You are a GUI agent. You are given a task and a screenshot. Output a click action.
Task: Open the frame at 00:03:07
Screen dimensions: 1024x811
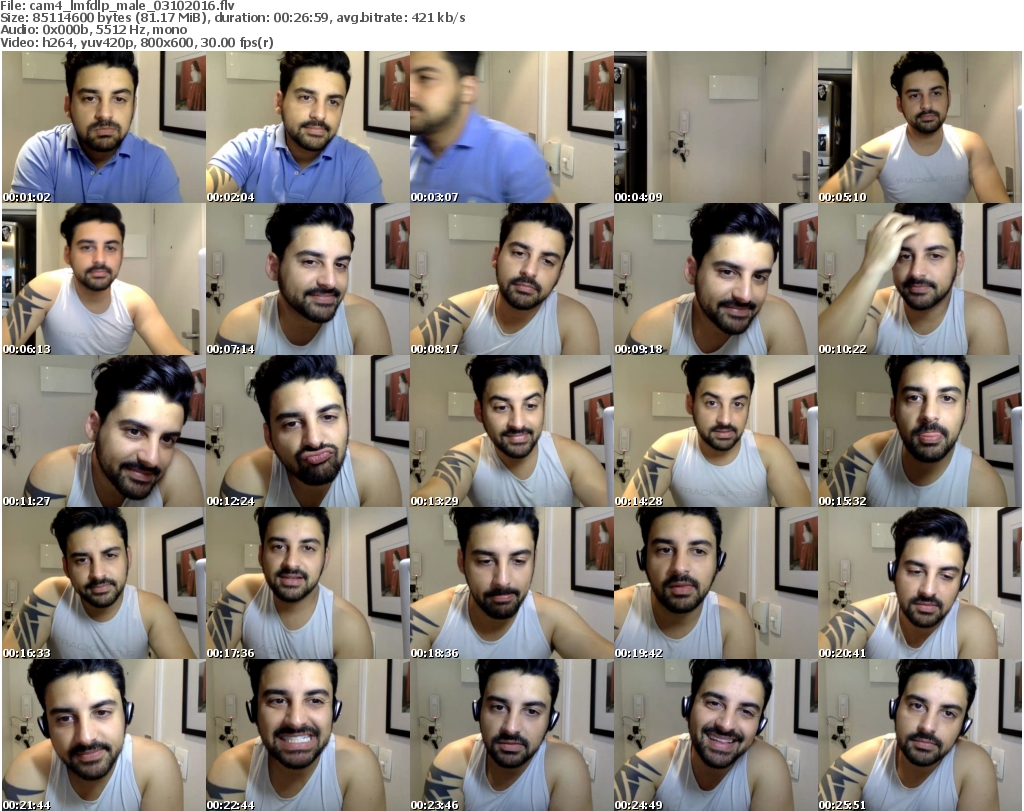click(511, 127)
